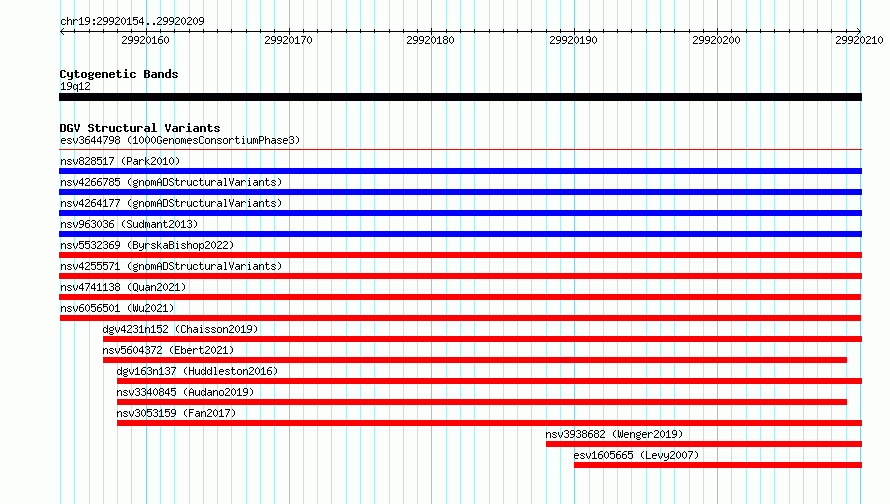Click the Cytogenetic Bands track title
890x504 pixels.
click(x=119, y=74)
